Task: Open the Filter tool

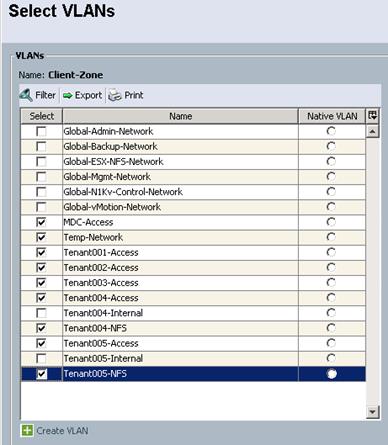Action: click(37, 95)
